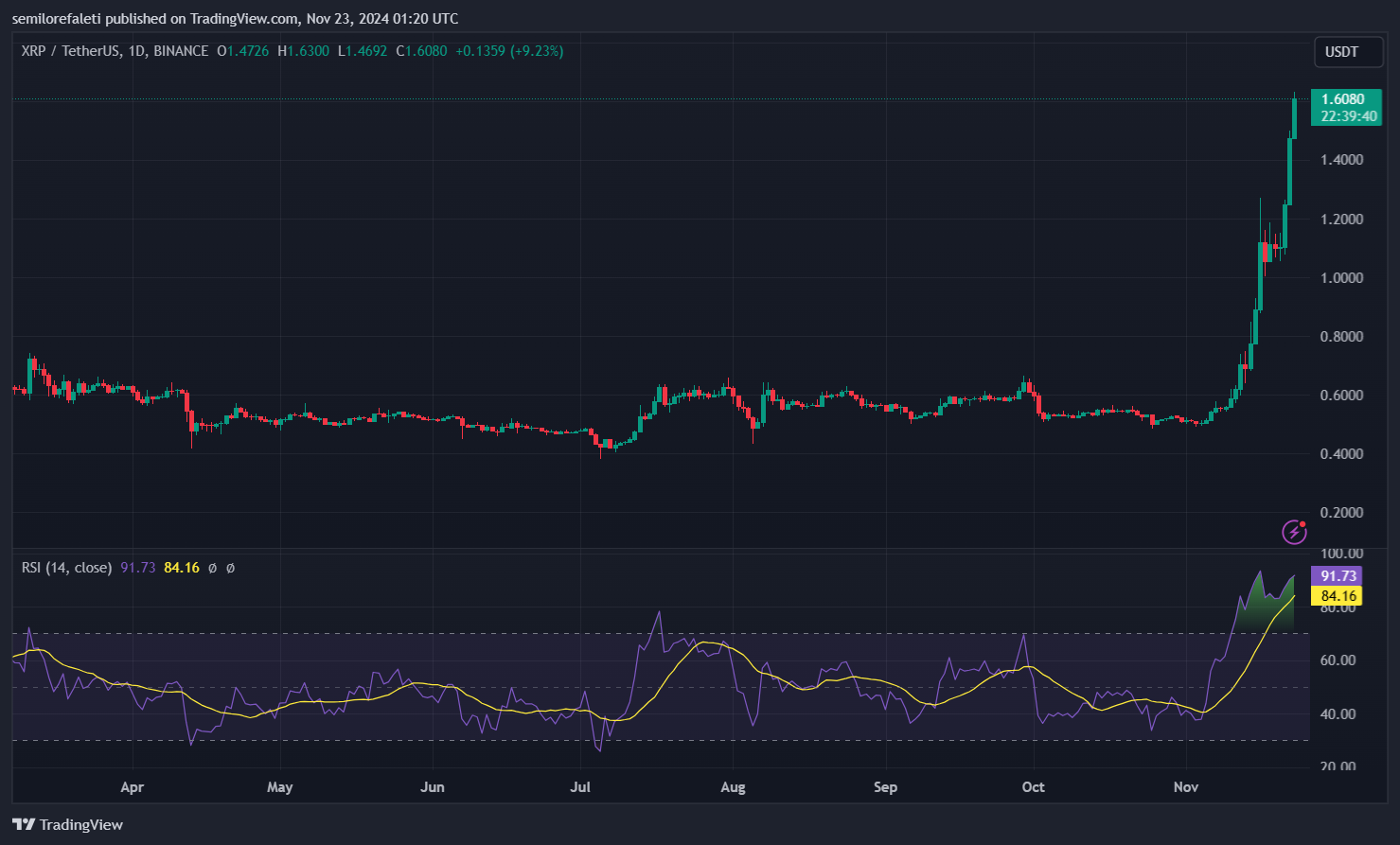Image resolution: width=1400 pixels, height=845 pixels.
Task: Click the purple RSI value tag 91.73
Action: coord(1337,575)
